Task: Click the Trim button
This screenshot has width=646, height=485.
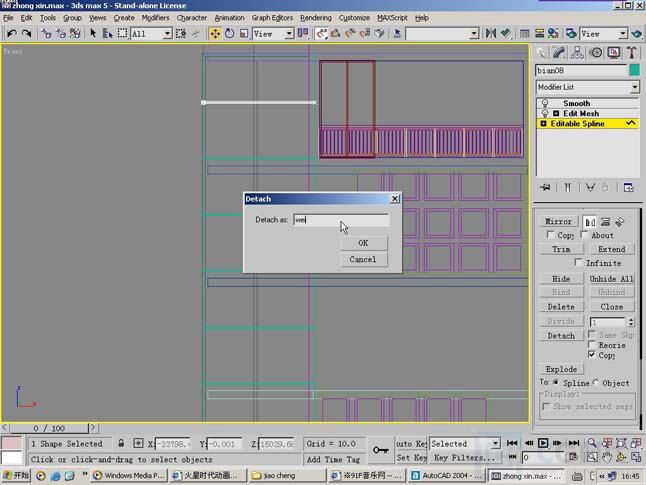Action: pos(561,249)
